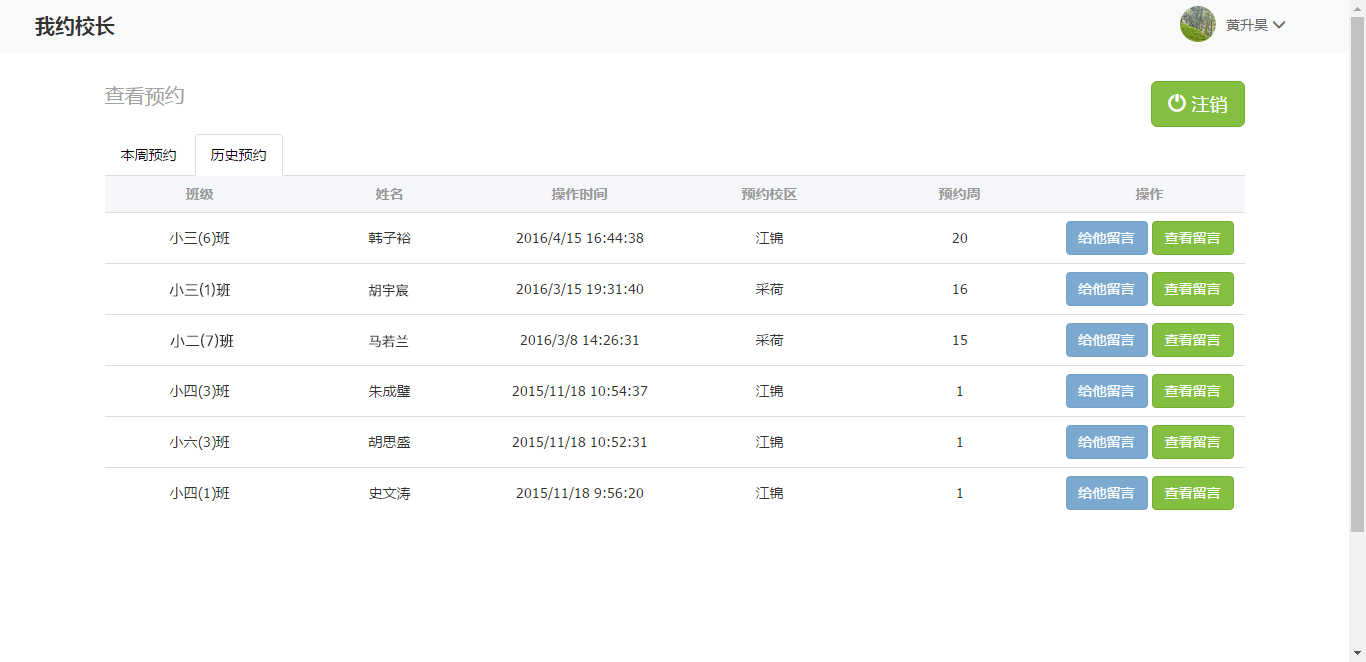Image resolution: width=1366 pixels, height=662 pixels.
Task: Open 查看留言 for 韩子裕
Action: [1192, 238]
